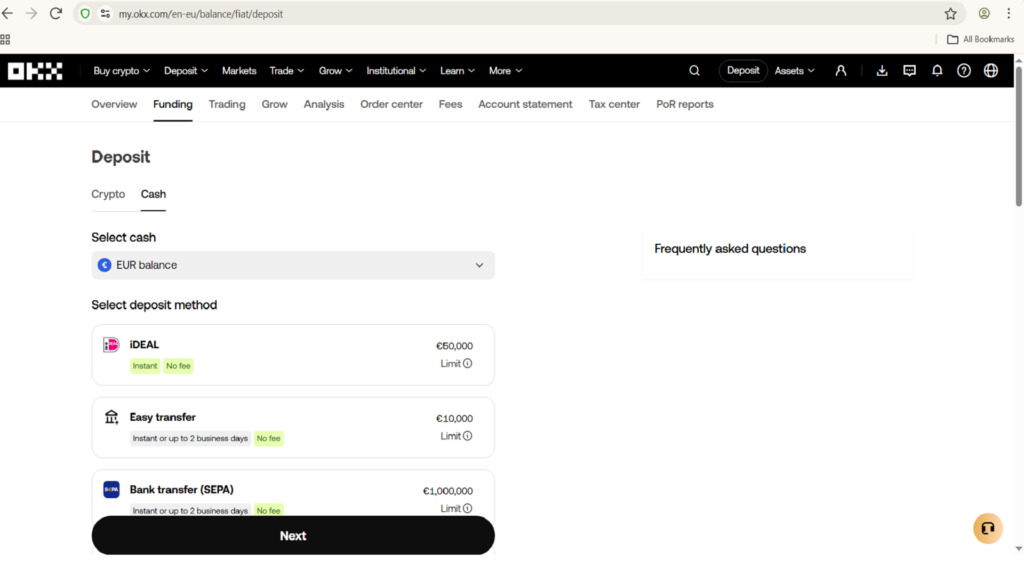Open the chat messages icon
The height and width of the screenshot is (576, 1024).
tap(909, 71)
